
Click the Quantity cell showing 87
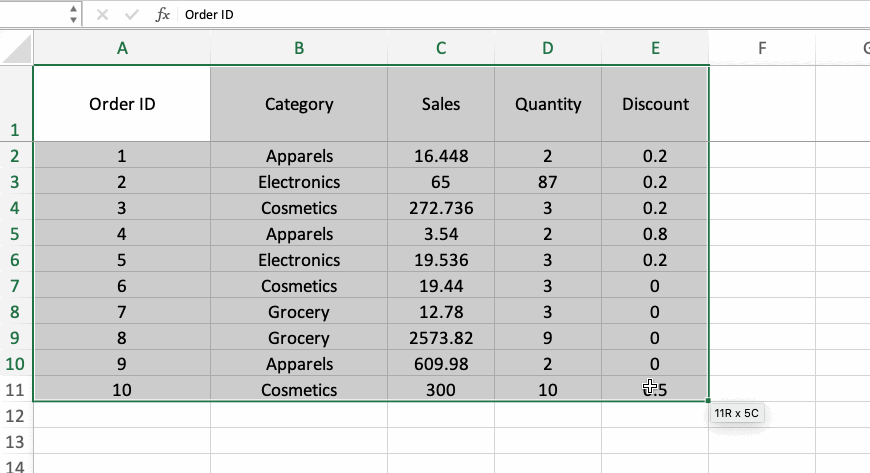coord(548,182)
